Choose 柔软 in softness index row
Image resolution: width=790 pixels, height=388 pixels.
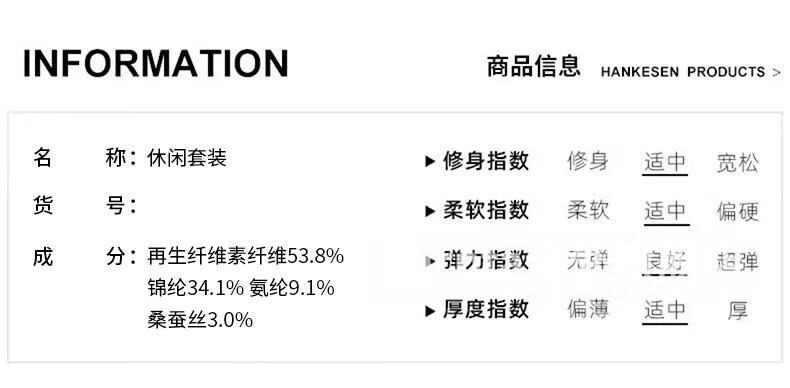pyautogui.click(x=588, y=211)
